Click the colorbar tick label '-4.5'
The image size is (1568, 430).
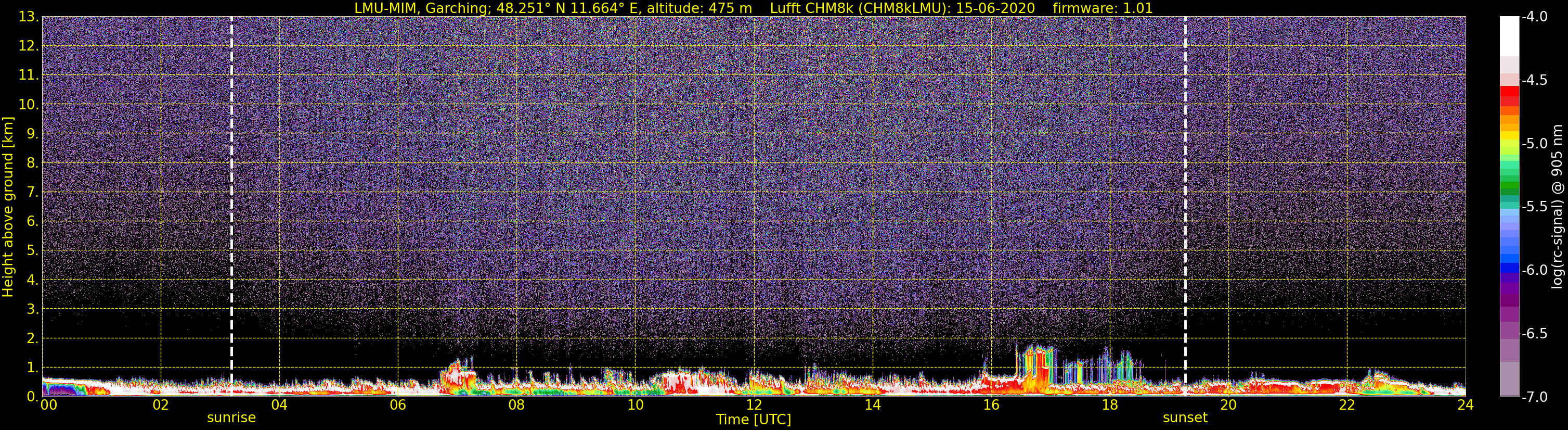pyautogui.click(x=1534, y=80)
